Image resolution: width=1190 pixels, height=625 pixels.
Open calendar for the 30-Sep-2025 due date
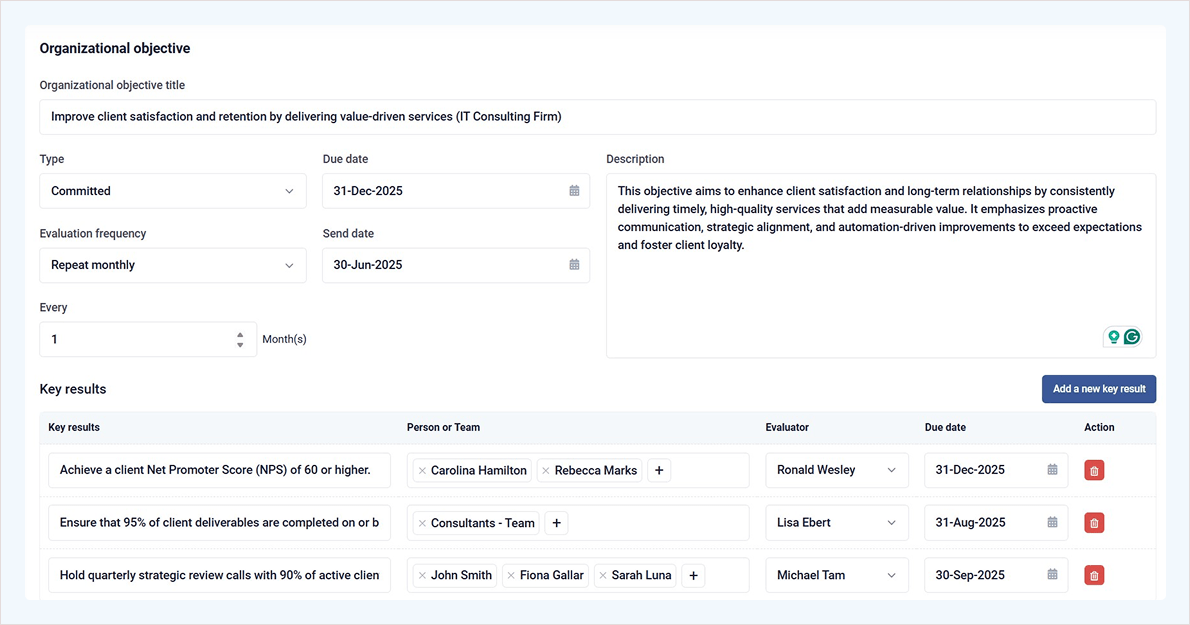(1051, 575)
